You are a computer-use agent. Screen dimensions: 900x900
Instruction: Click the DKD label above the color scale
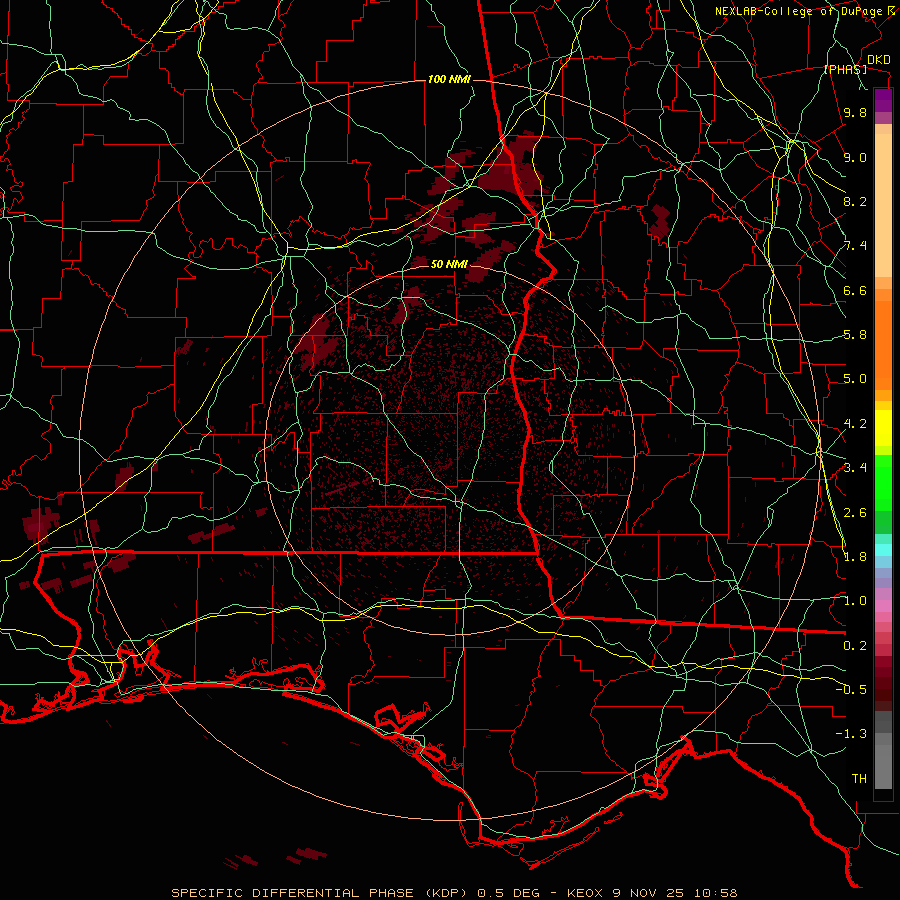(878, 59)
